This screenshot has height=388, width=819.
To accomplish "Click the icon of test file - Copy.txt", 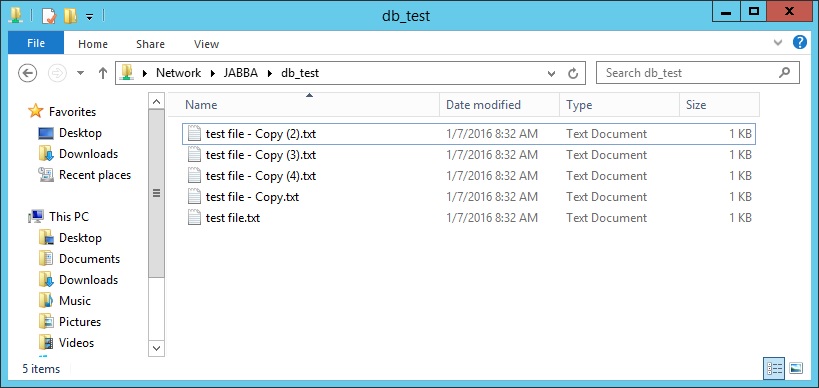I will pyautogui.click(x=194, y=197).
